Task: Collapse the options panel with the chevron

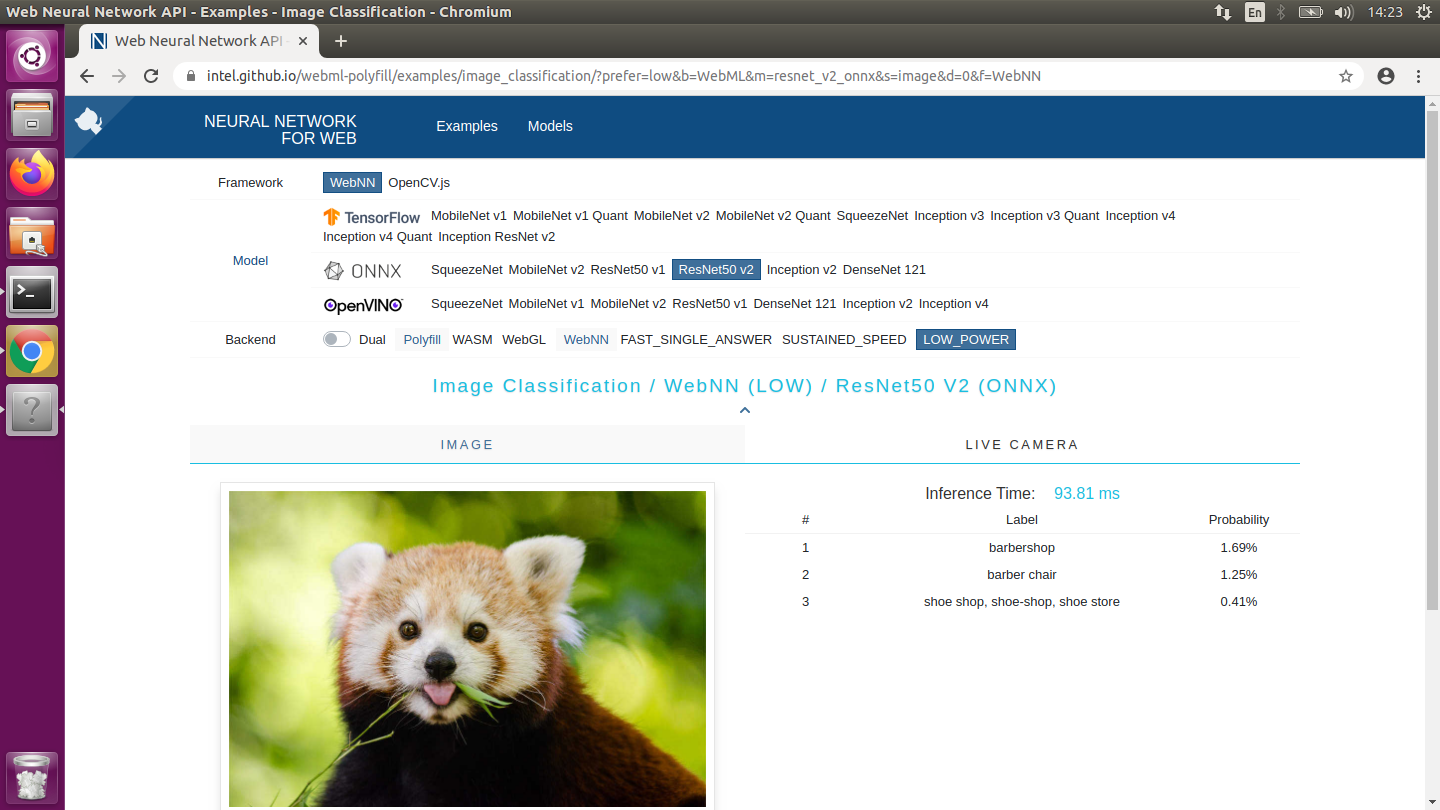Action: 745,410
